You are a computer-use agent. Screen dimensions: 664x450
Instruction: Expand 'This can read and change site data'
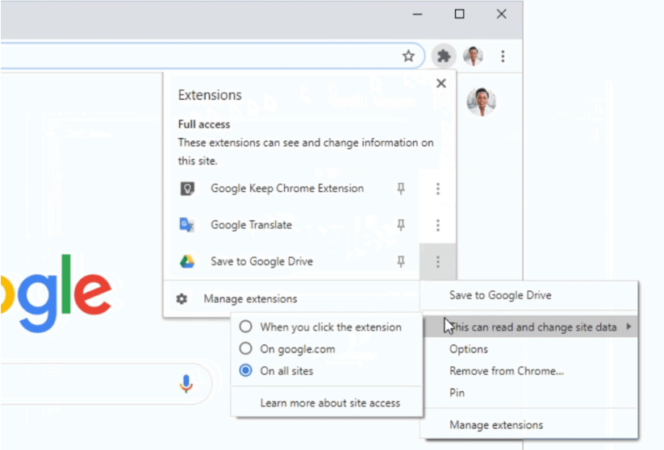click(532, 327)
